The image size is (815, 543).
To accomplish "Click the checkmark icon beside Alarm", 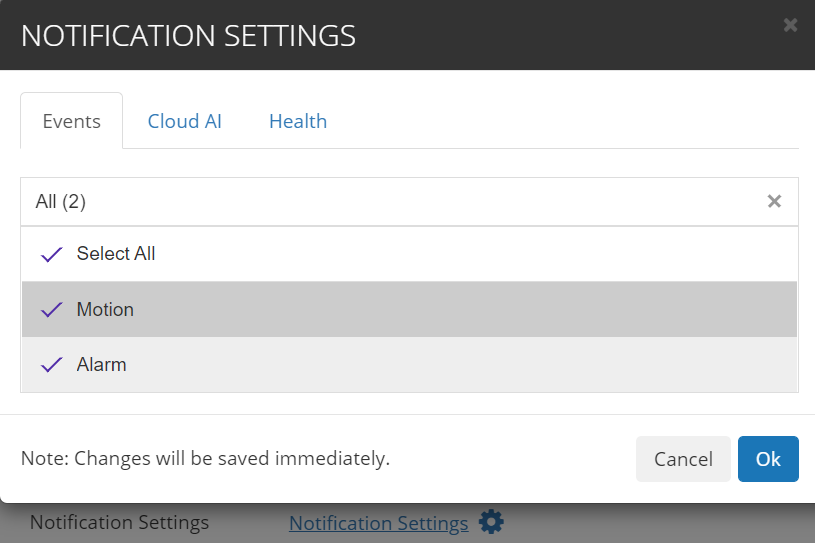I will click(52, 365).
